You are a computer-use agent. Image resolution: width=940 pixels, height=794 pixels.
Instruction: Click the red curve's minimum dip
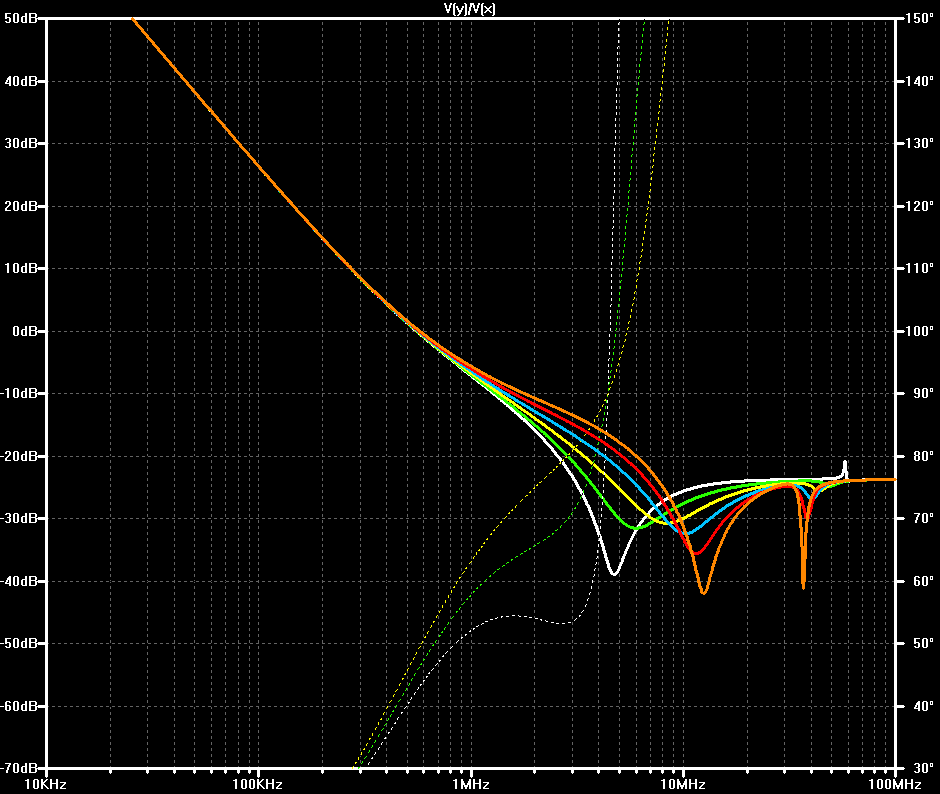[696, 552]
